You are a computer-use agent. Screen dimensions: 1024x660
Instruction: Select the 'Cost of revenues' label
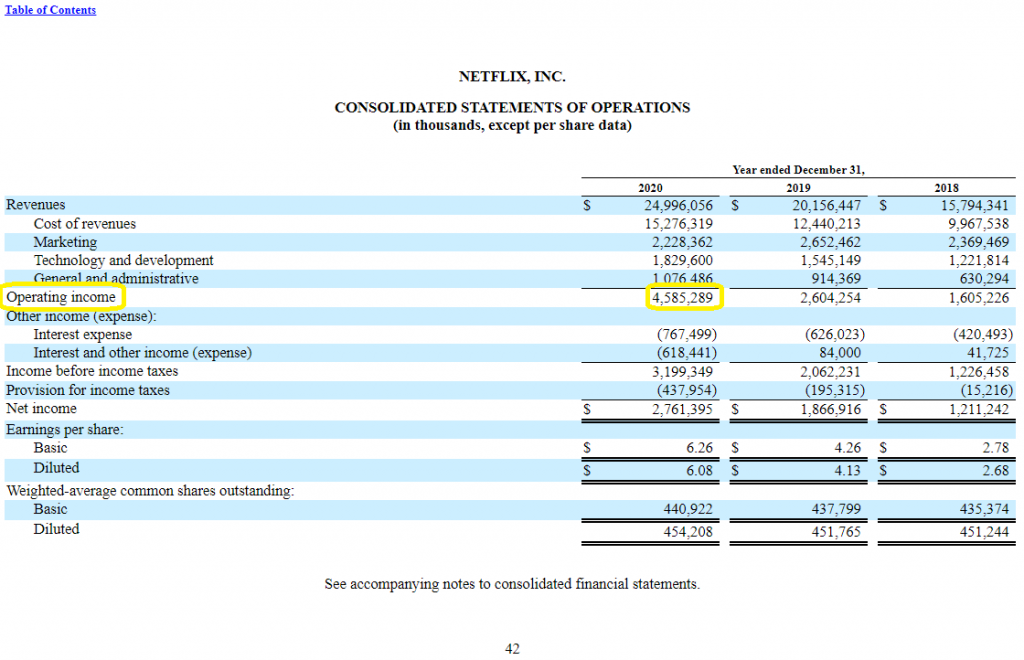pos(85,224)
